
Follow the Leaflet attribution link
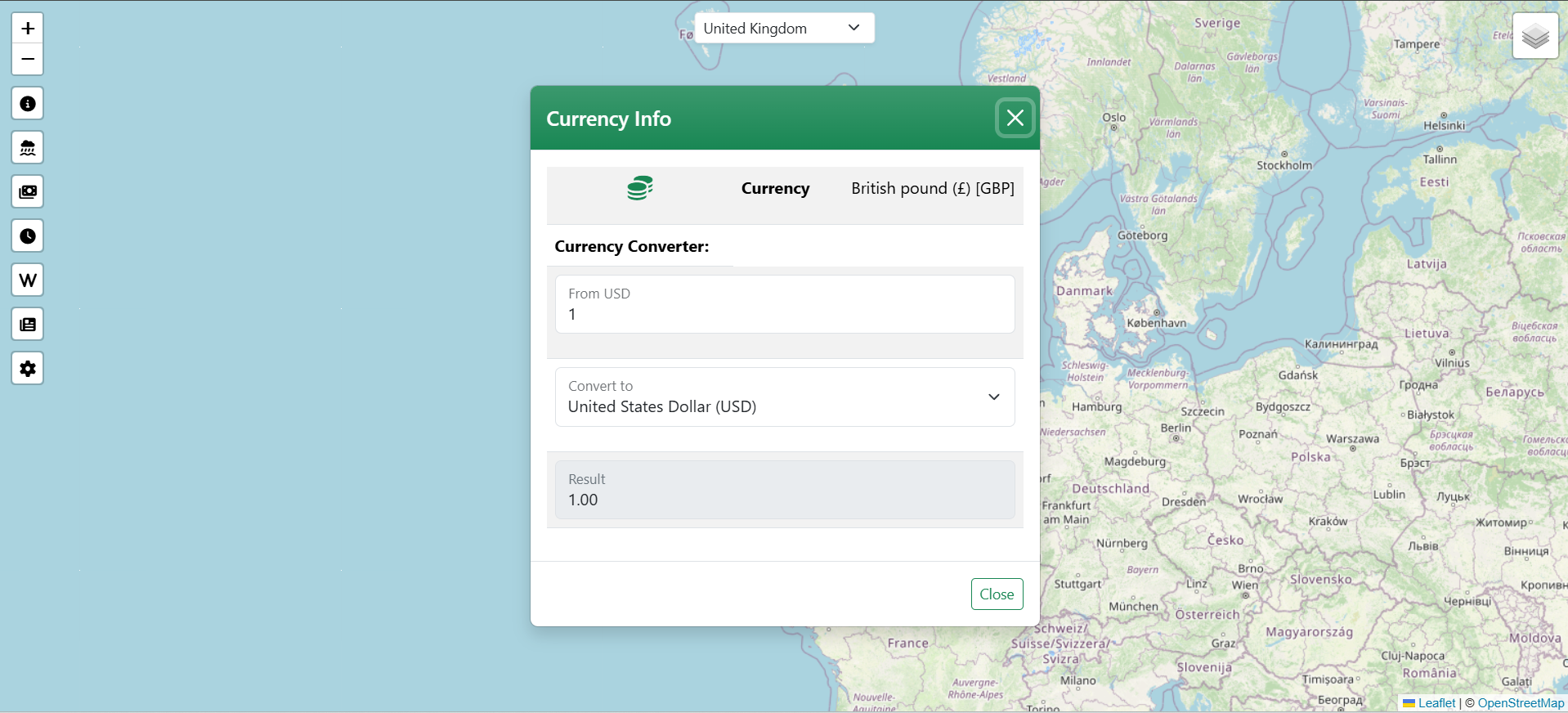click(x=1436, y=703)
